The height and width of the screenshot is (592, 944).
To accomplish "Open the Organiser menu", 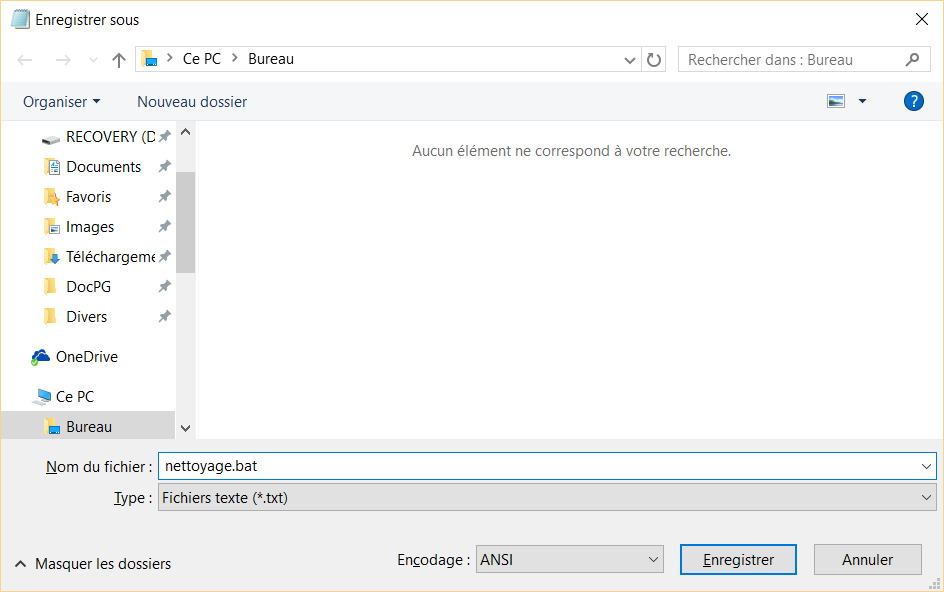I will pos(61,102).
